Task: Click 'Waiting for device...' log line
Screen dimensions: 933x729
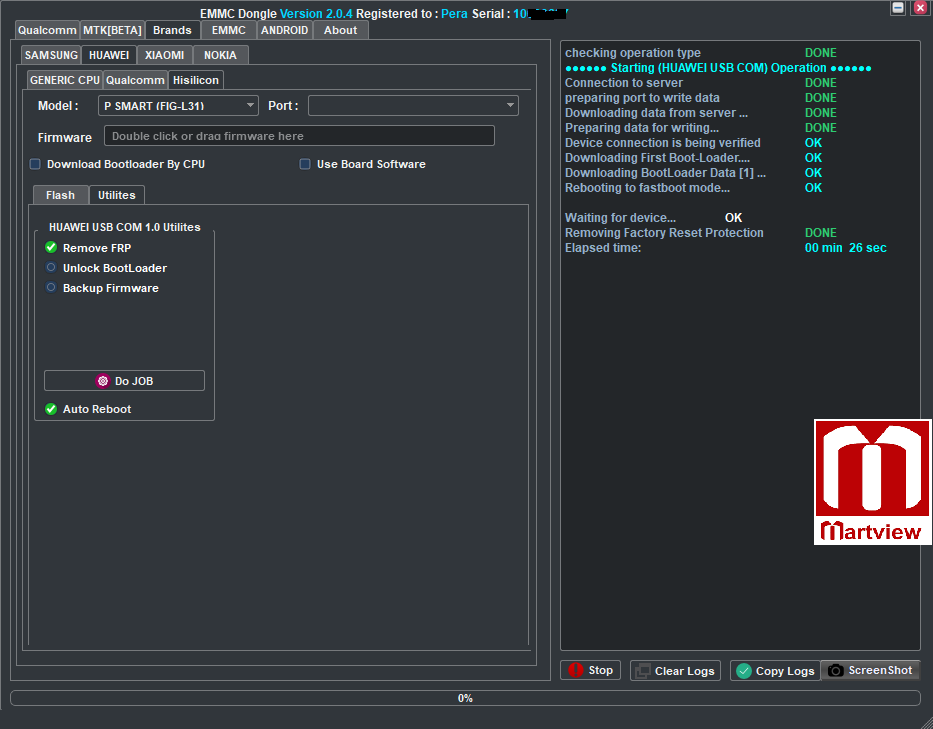Action: pyautogui.click(x=620, y=217)
